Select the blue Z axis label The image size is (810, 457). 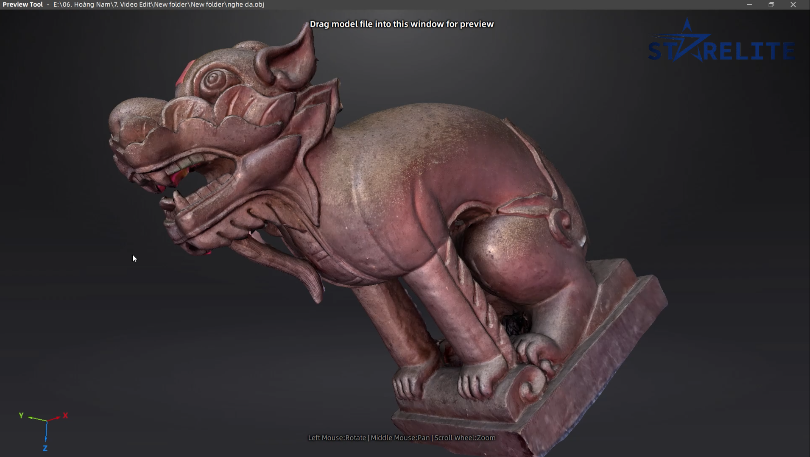click(x=45, y=448)
